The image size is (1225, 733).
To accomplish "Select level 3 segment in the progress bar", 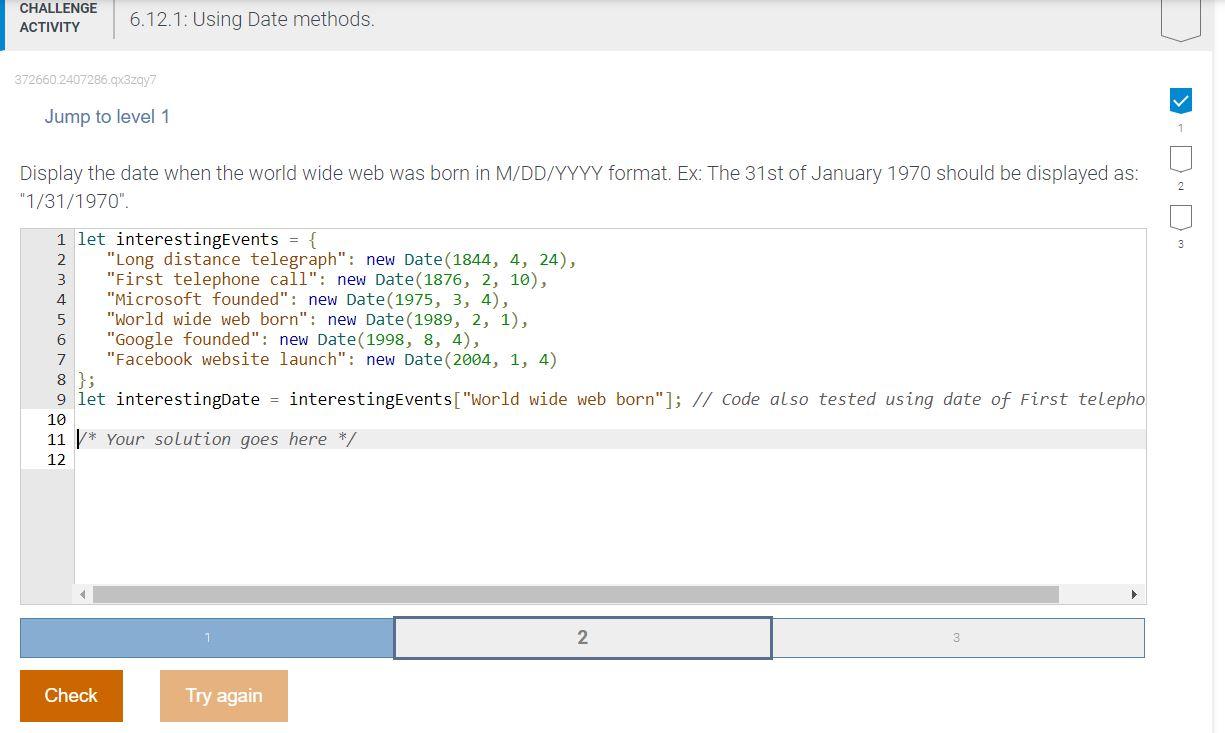I will [957, 637].
